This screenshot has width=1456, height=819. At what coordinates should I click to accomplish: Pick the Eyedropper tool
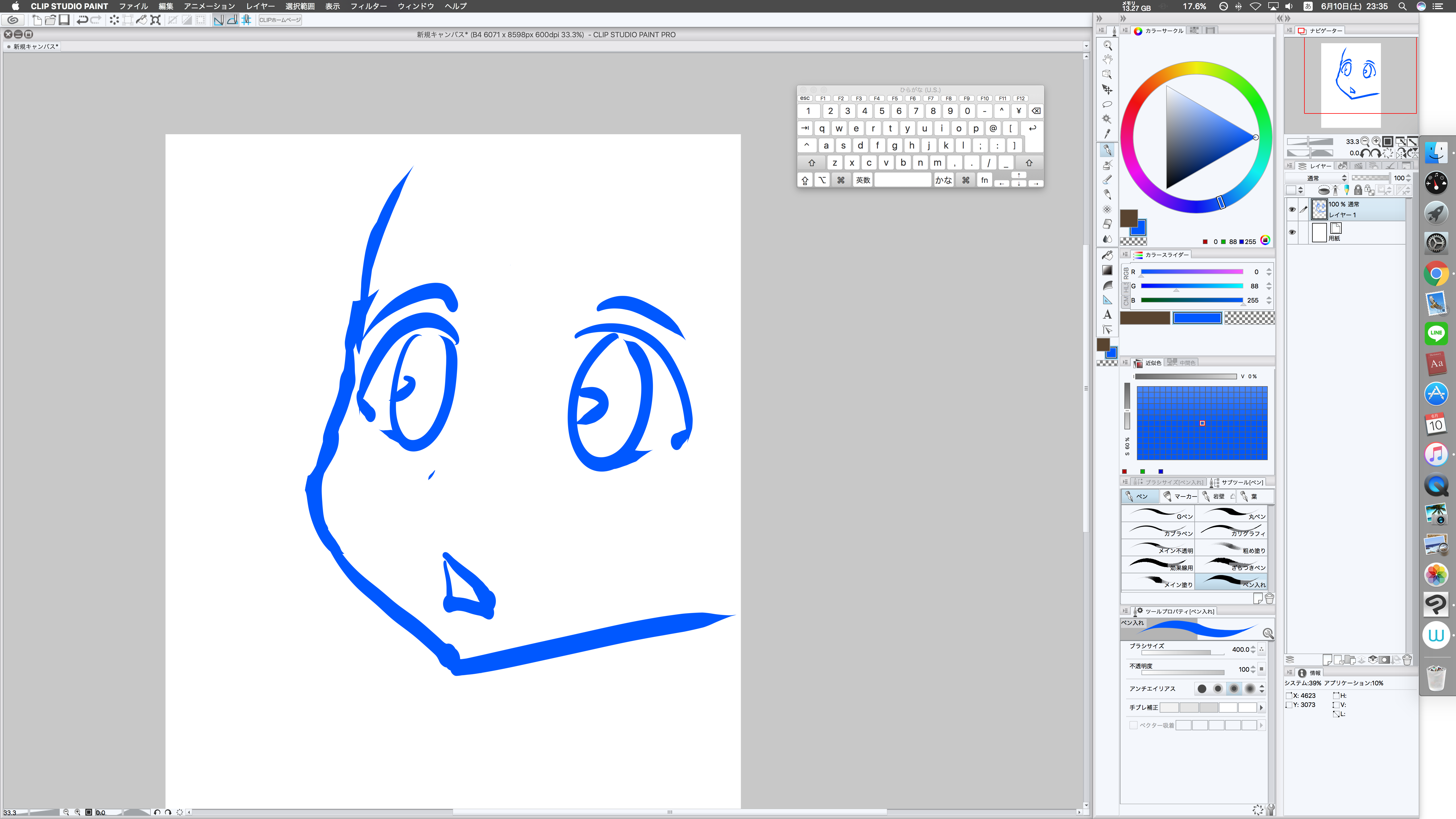click(x=1107, y=134)
